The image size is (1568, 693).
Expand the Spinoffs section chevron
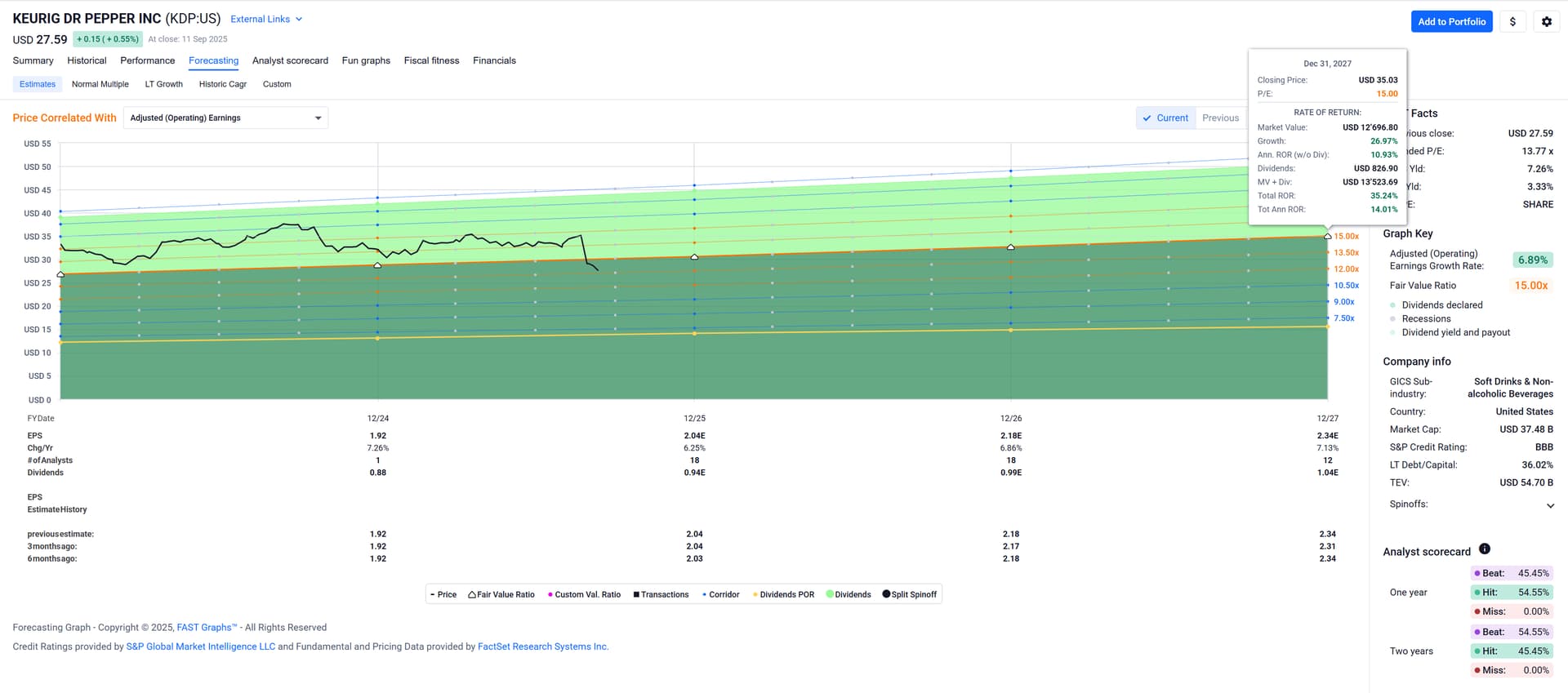coord(1549,505)
